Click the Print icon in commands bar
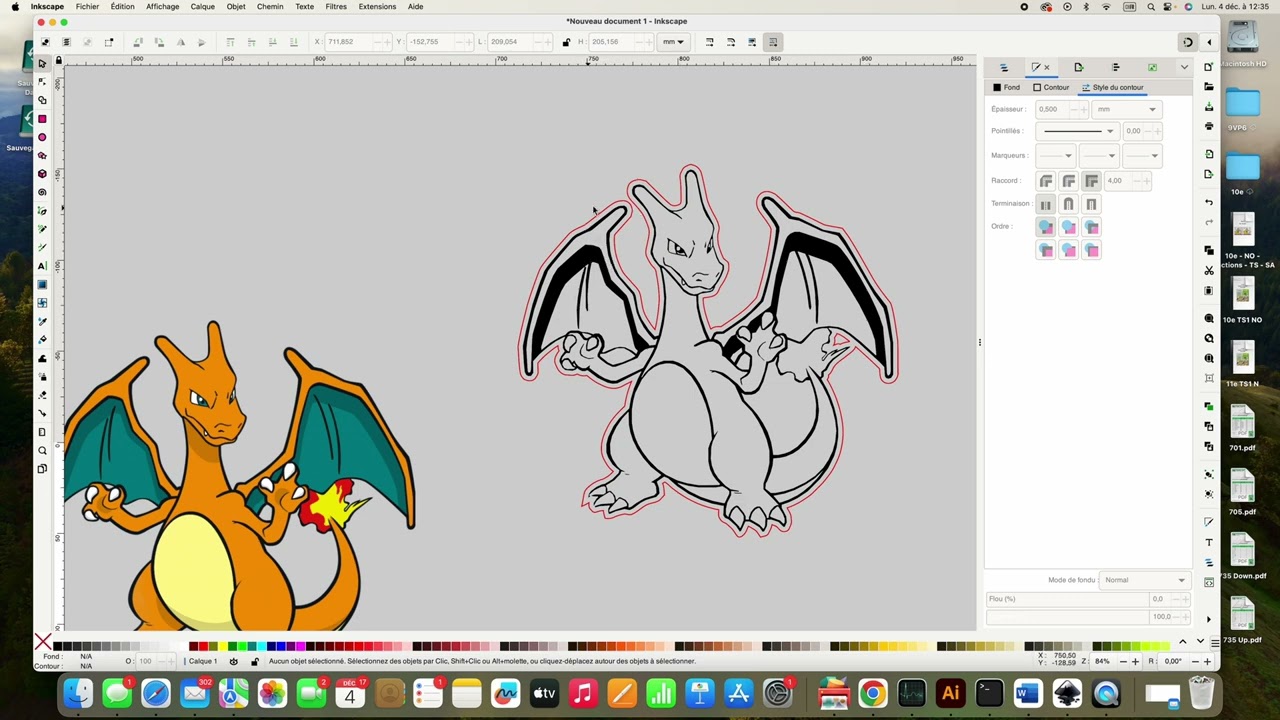Viewport: 1280px width, 720px height. coord(1209,127)
